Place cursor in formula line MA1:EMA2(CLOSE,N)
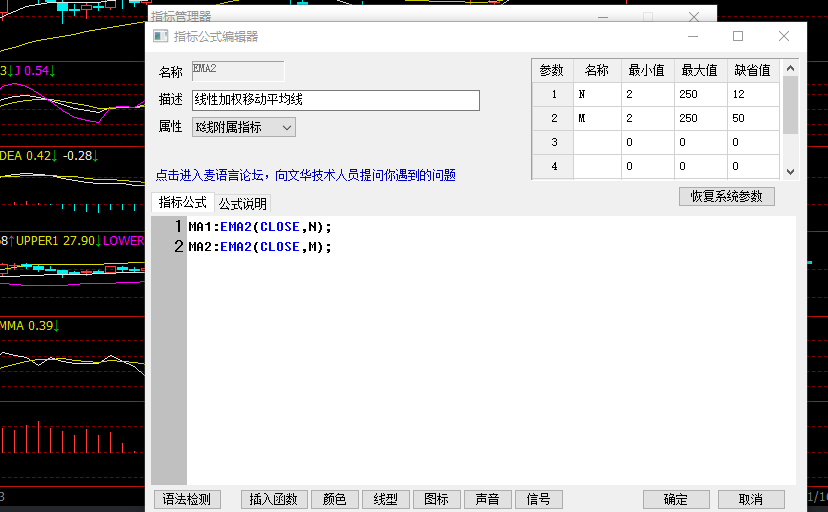The height and width of the screenshot is (512, 828). click(260, 227)
